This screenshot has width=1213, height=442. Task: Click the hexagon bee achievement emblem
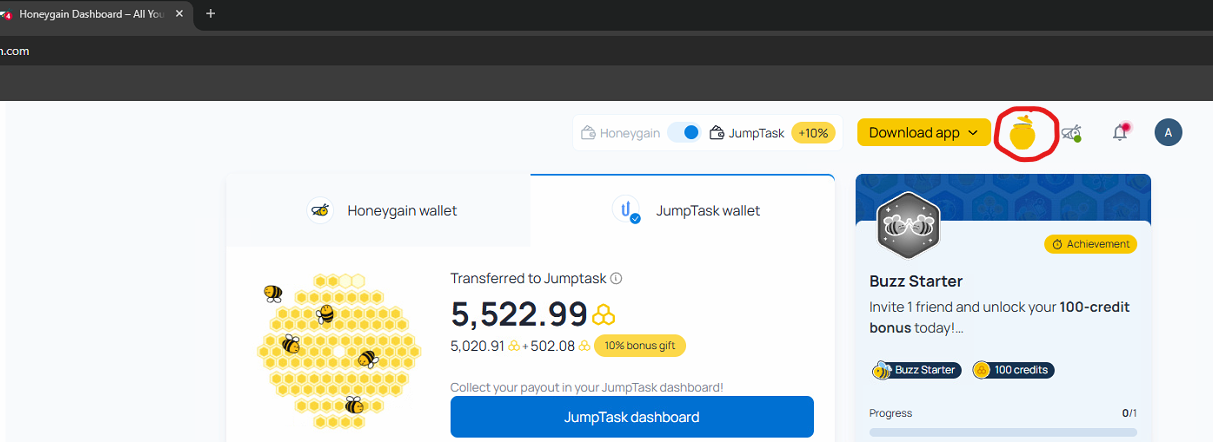tap(907, 225)
